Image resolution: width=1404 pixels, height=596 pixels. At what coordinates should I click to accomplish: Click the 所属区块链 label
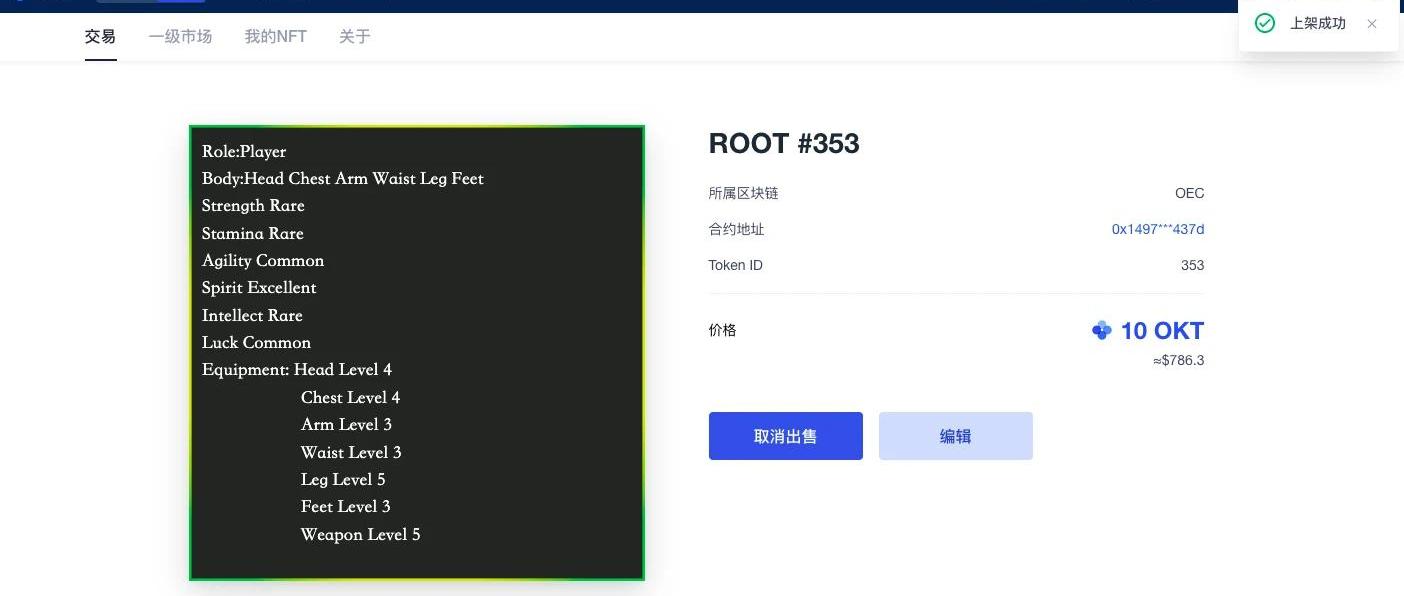tap(743, 193)
